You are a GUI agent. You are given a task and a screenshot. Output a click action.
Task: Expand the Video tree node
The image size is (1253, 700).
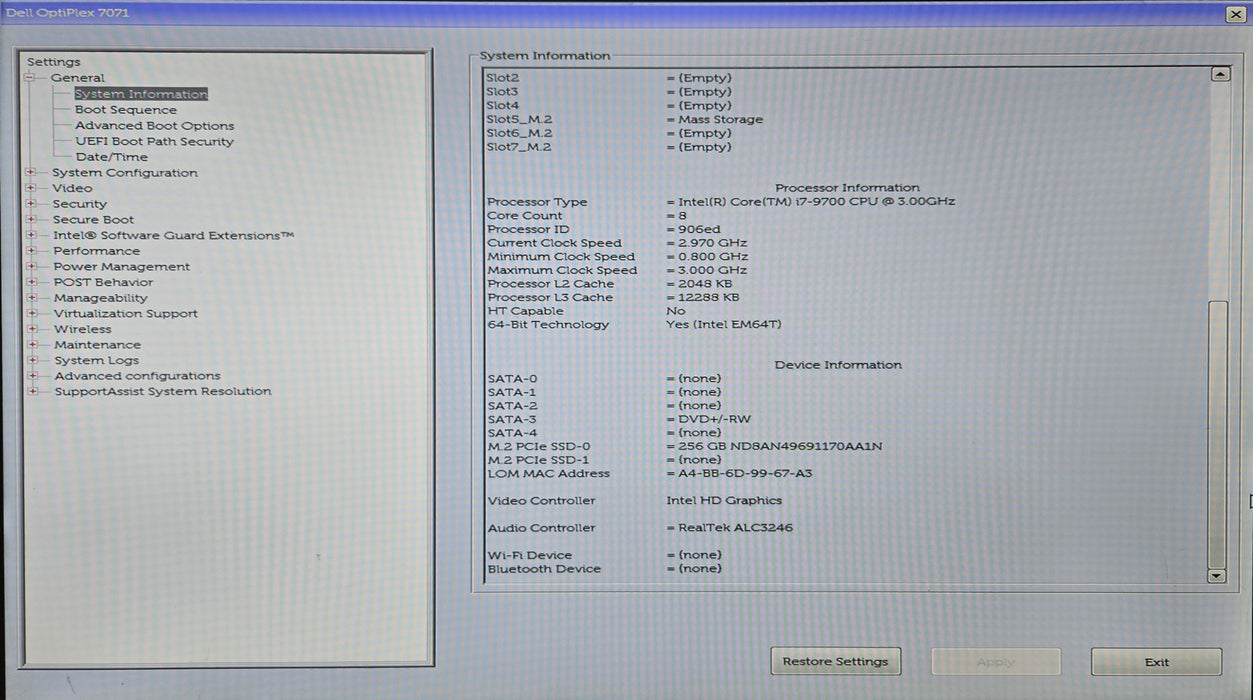[31, 188]
